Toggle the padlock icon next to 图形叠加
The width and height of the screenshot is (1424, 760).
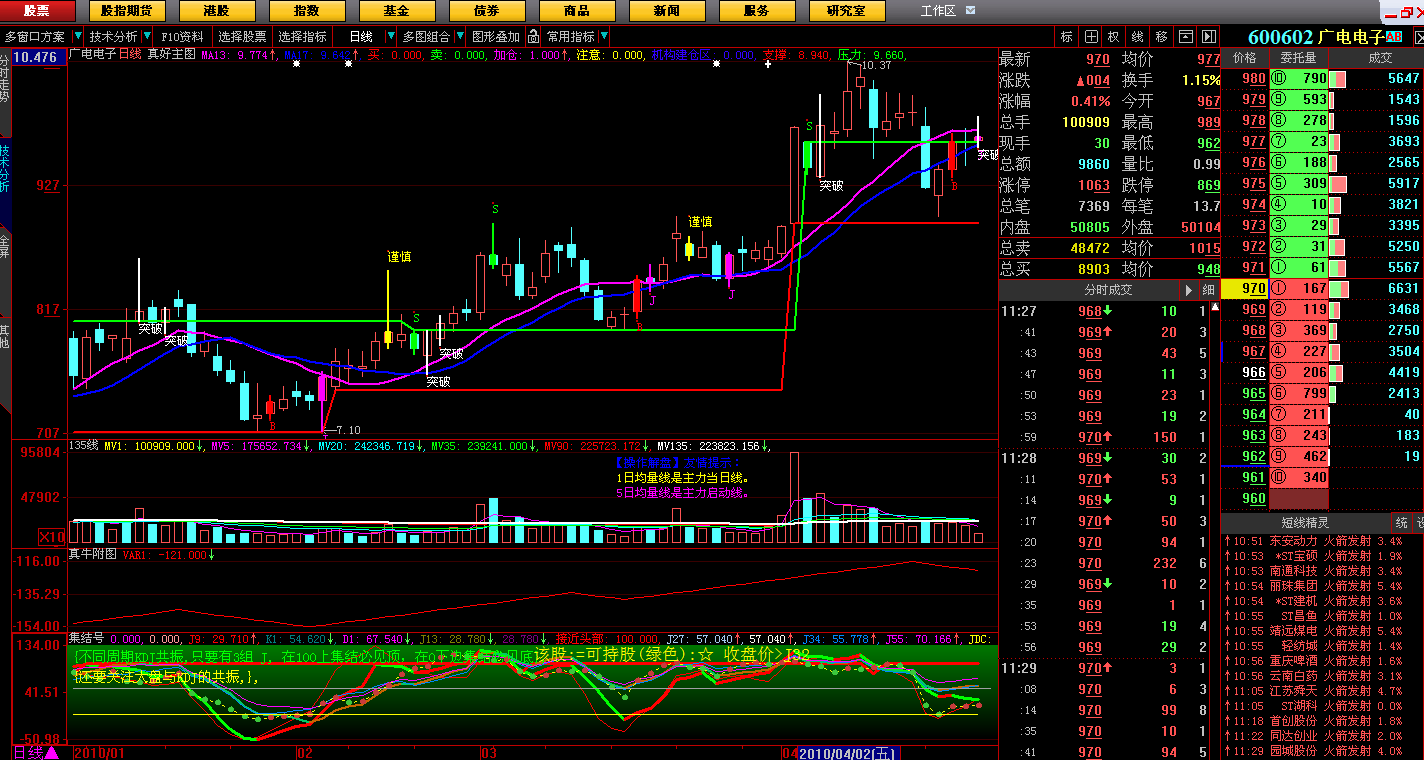click(533, 37)
